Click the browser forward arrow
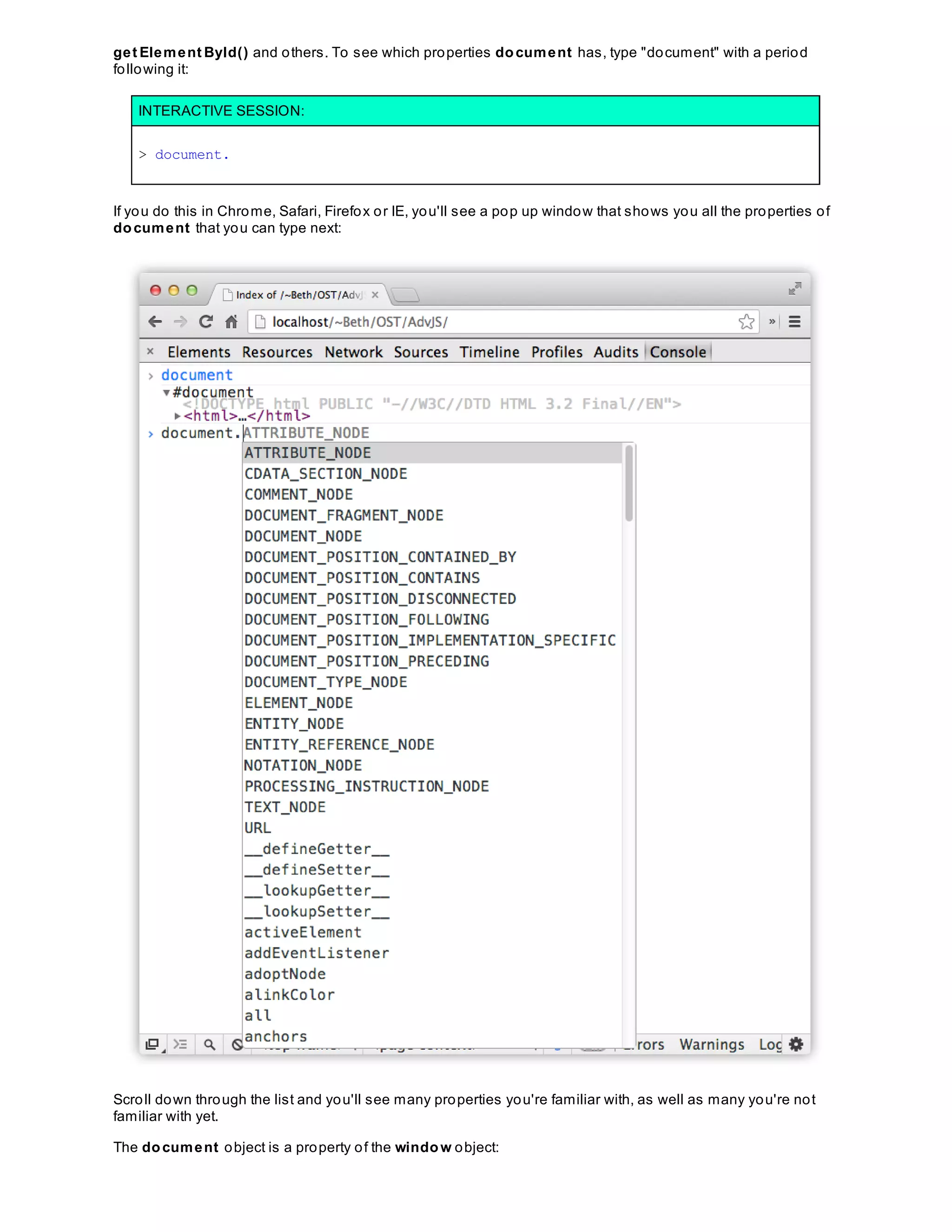This screenshot has width=952, height=1232. coord(180,322)
